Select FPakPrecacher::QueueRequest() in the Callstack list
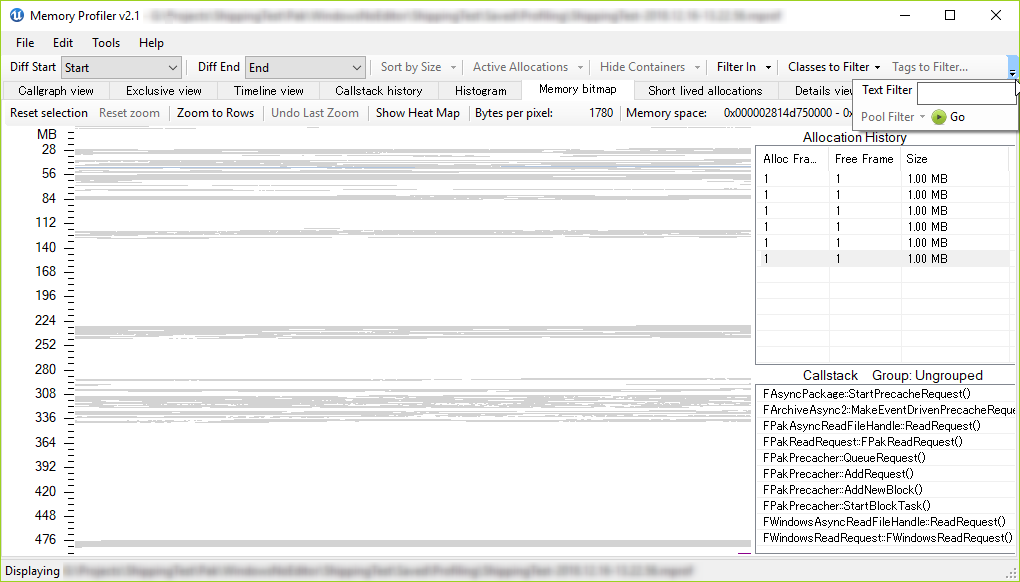Screen dimensions: 1020x582 click(x=845, y=457)
